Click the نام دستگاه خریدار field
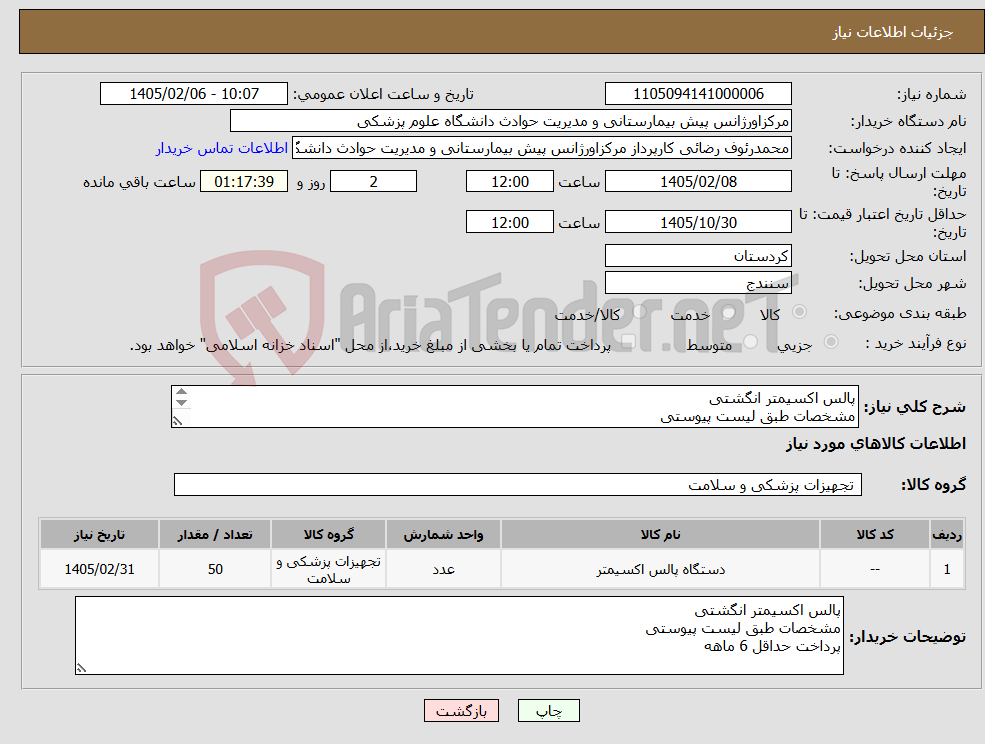The width and height of the screenshot is (985, 744). tap(511, 121)
